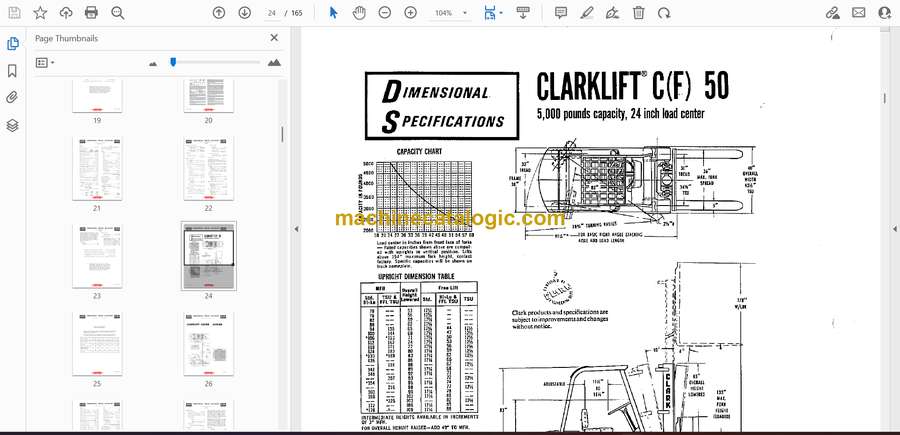Collapse the left navigation pane arrow
Screen dimensions: 900x435
296,229
